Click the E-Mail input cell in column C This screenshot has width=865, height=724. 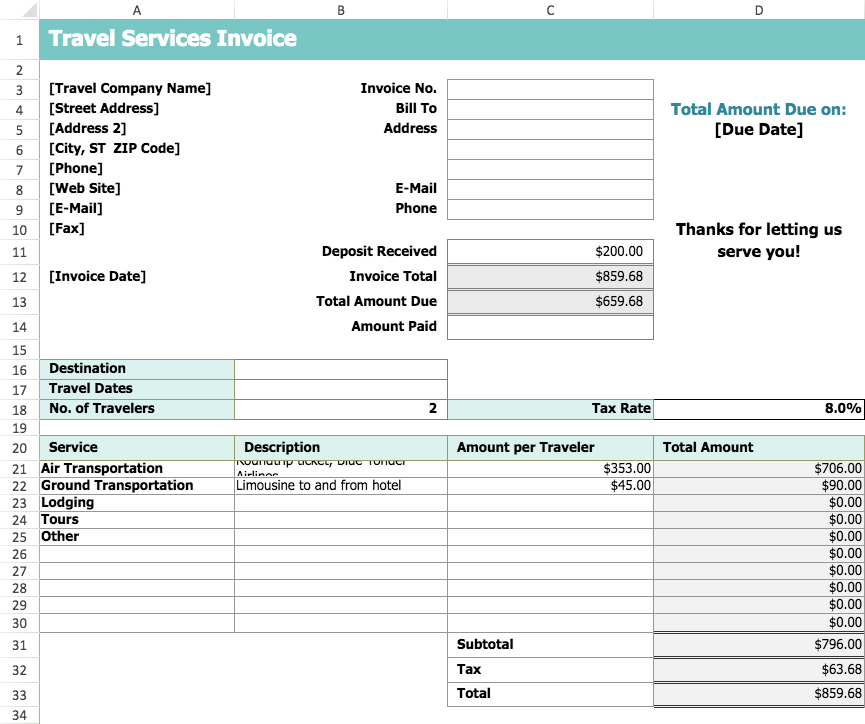point(551,189)
